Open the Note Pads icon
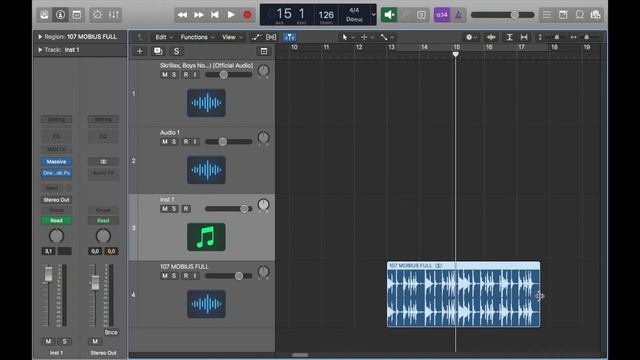 click(563, 15)
